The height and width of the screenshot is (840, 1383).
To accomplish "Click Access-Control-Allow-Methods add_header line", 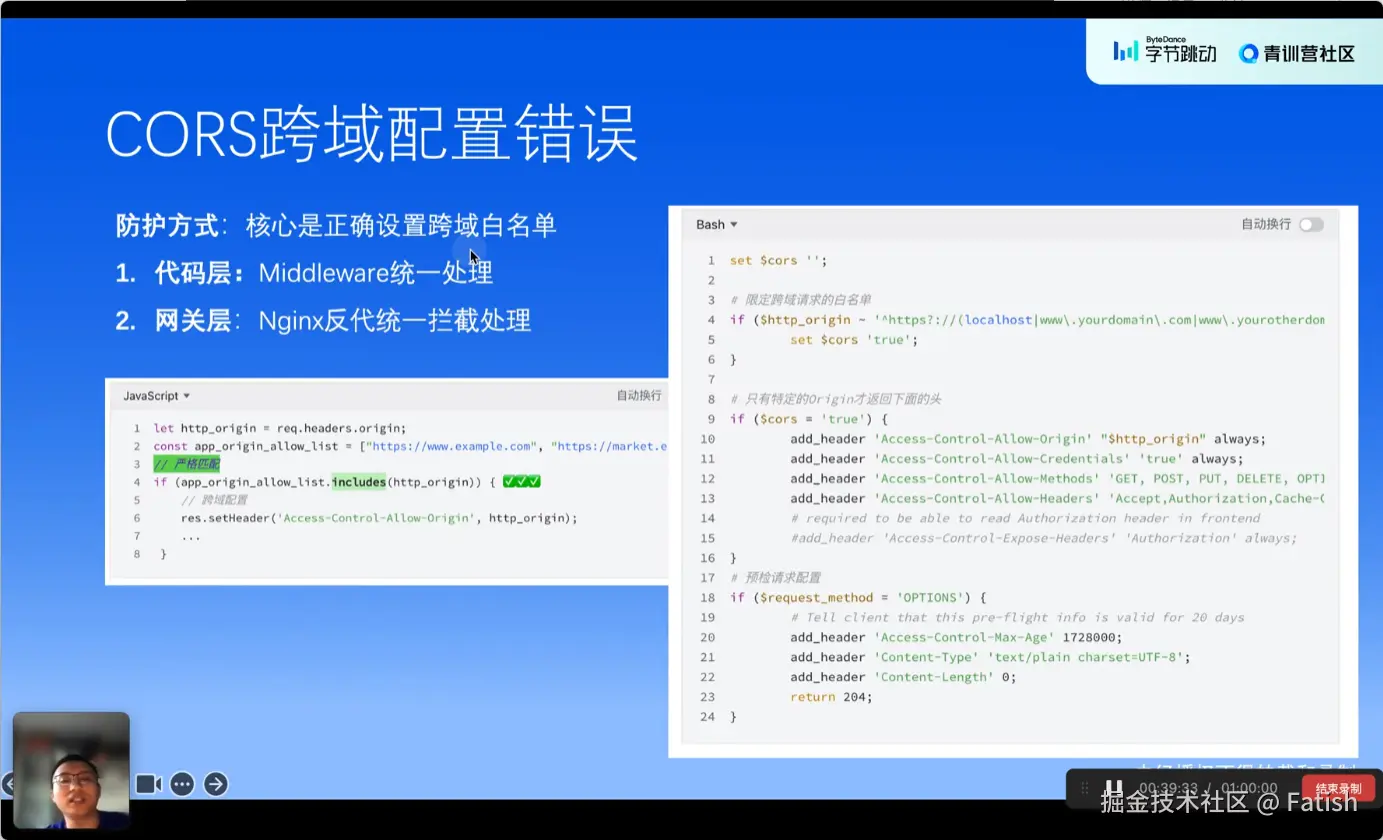I will click(x=1058, y=479).
